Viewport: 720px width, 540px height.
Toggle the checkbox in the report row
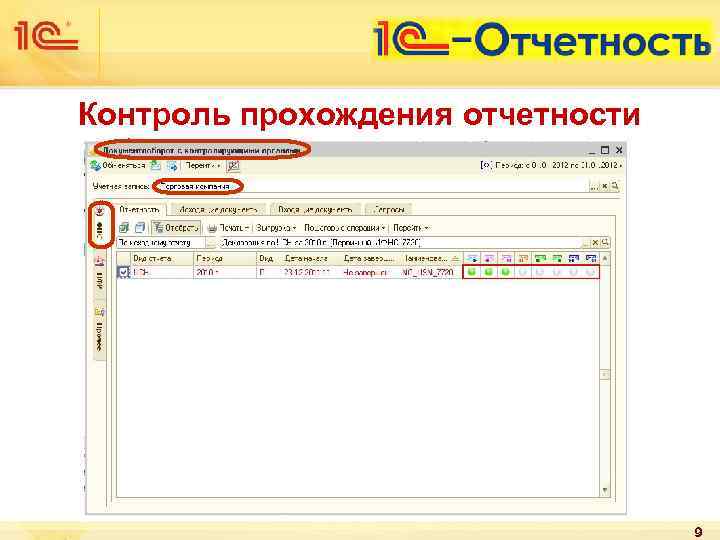point(124,272)
